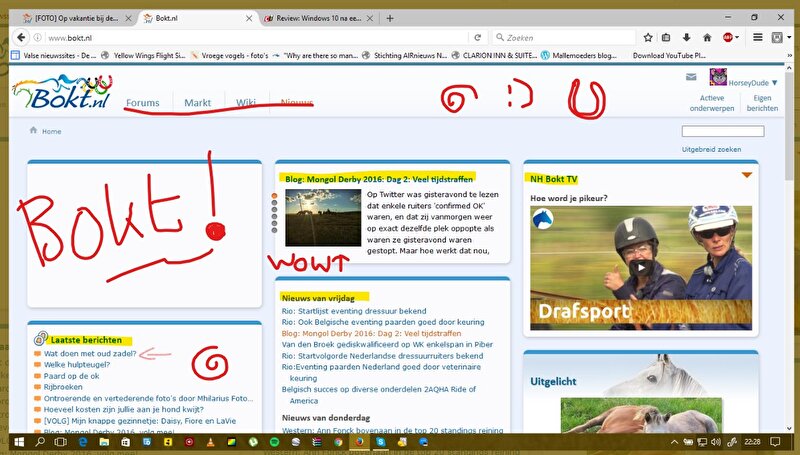Open a new browser tab with plus button
800x455 pixels.
[390, 18]
